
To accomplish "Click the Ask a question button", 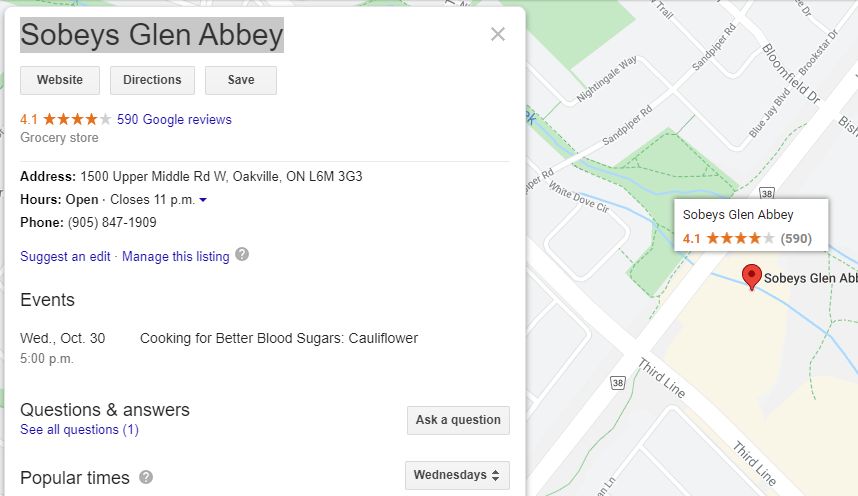I will pos(458,420).
